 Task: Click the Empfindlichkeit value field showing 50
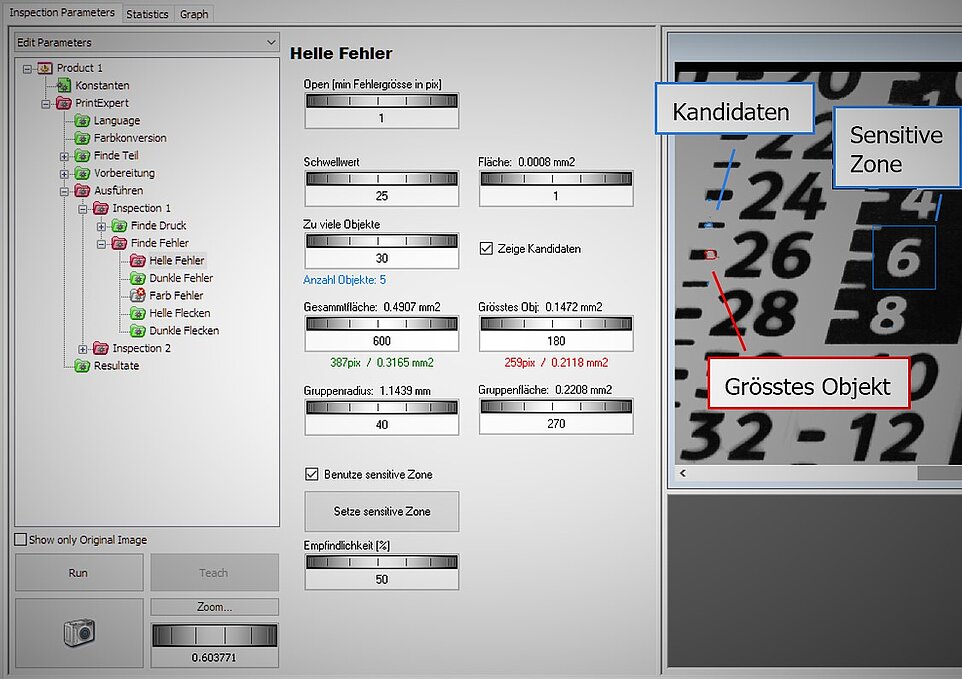(381, 579)
